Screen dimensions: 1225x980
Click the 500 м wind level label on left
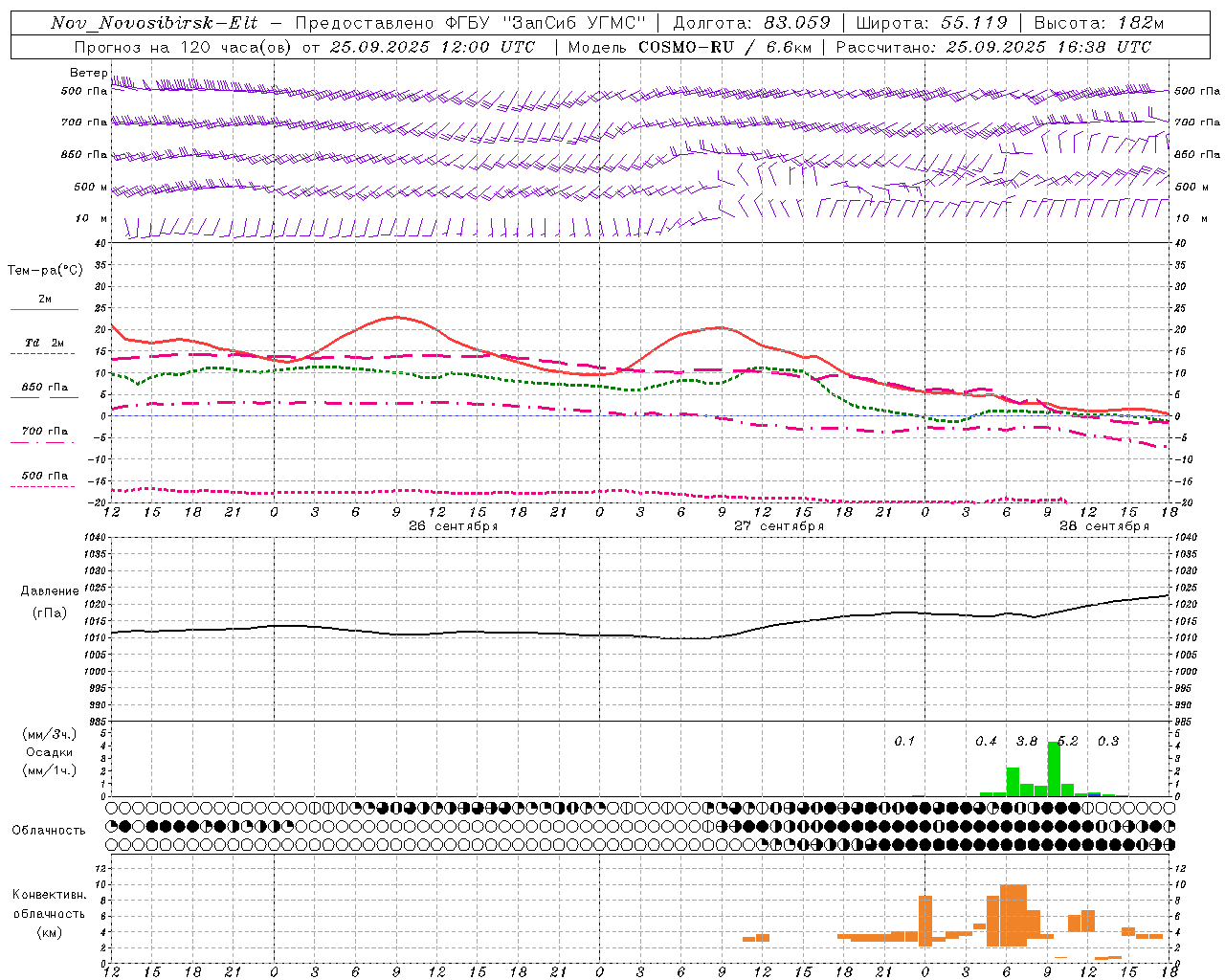tap(91, 187)
